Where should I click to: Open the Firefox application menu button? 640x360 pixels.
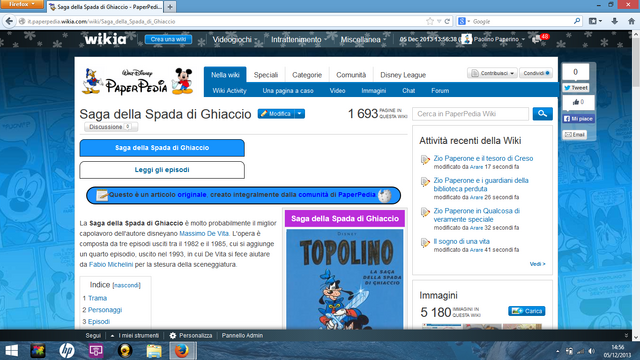coord(22,4)
